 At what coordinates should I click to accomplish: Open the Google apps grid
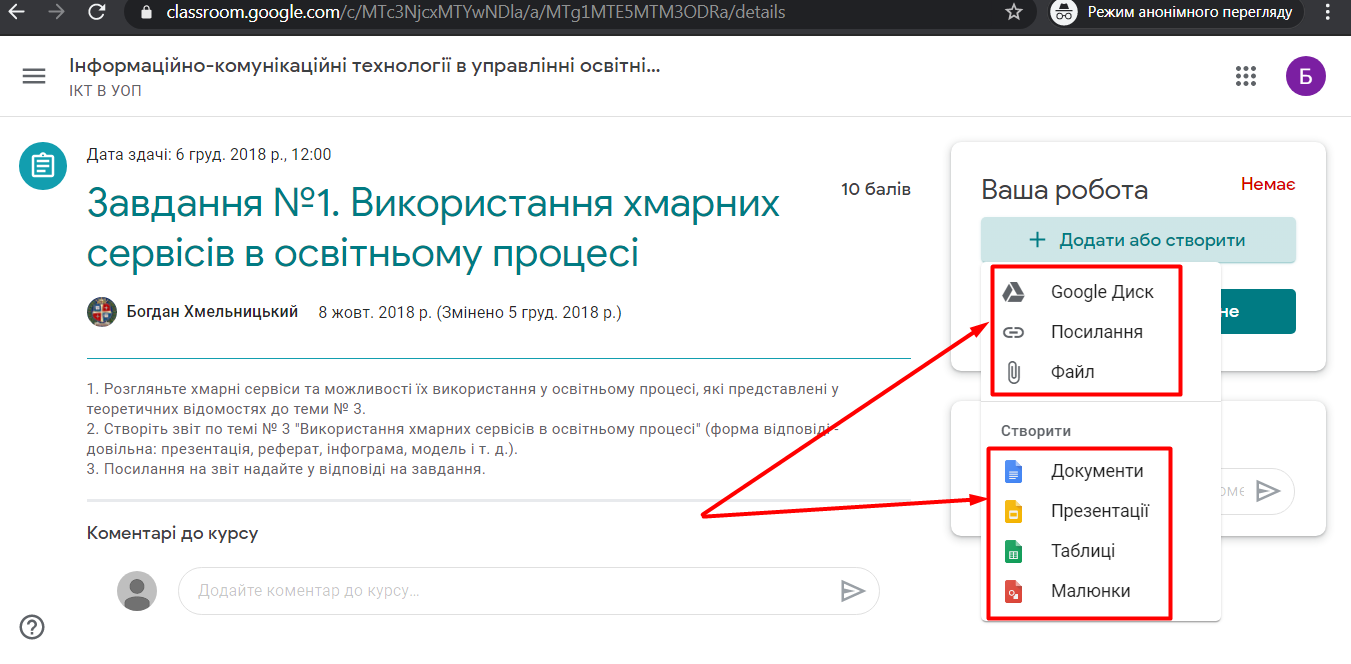(x=1245, y=77)
